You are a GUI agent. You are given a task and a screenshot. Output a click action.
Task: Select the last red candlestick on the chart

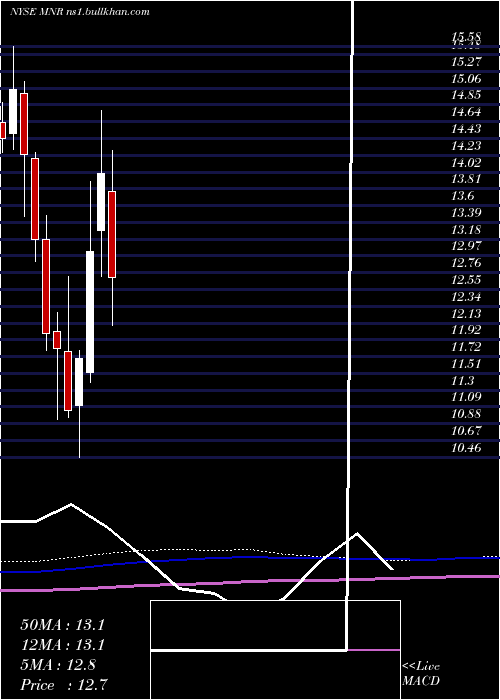pos(112,234)
